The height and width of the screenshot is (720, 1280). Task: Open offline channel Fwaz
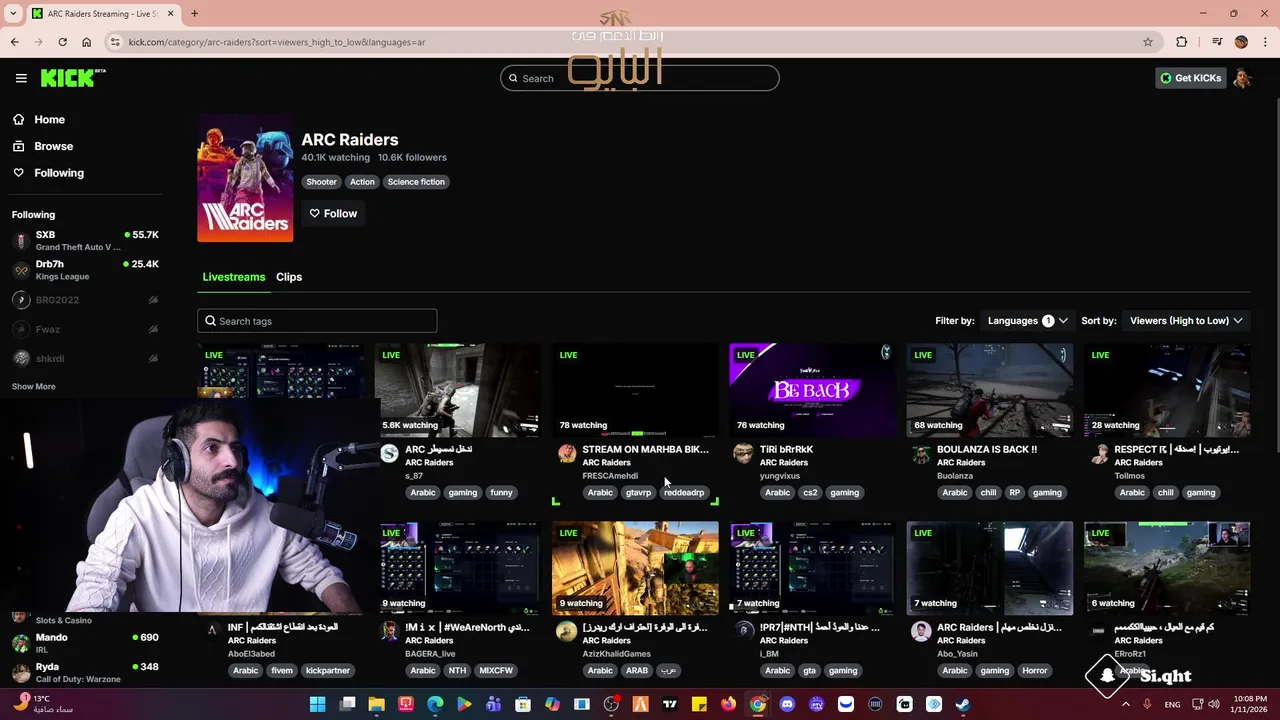(85, 329)
